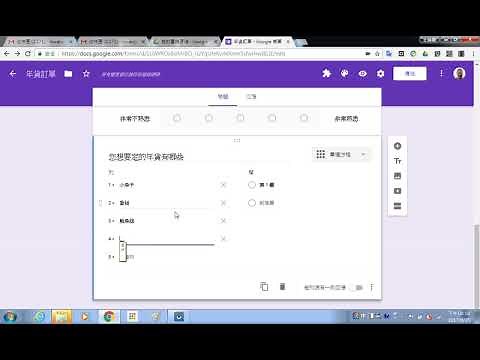This screenshot has height=360, width=480.
Task: Edit the question title field
Action: pos(198,157)
